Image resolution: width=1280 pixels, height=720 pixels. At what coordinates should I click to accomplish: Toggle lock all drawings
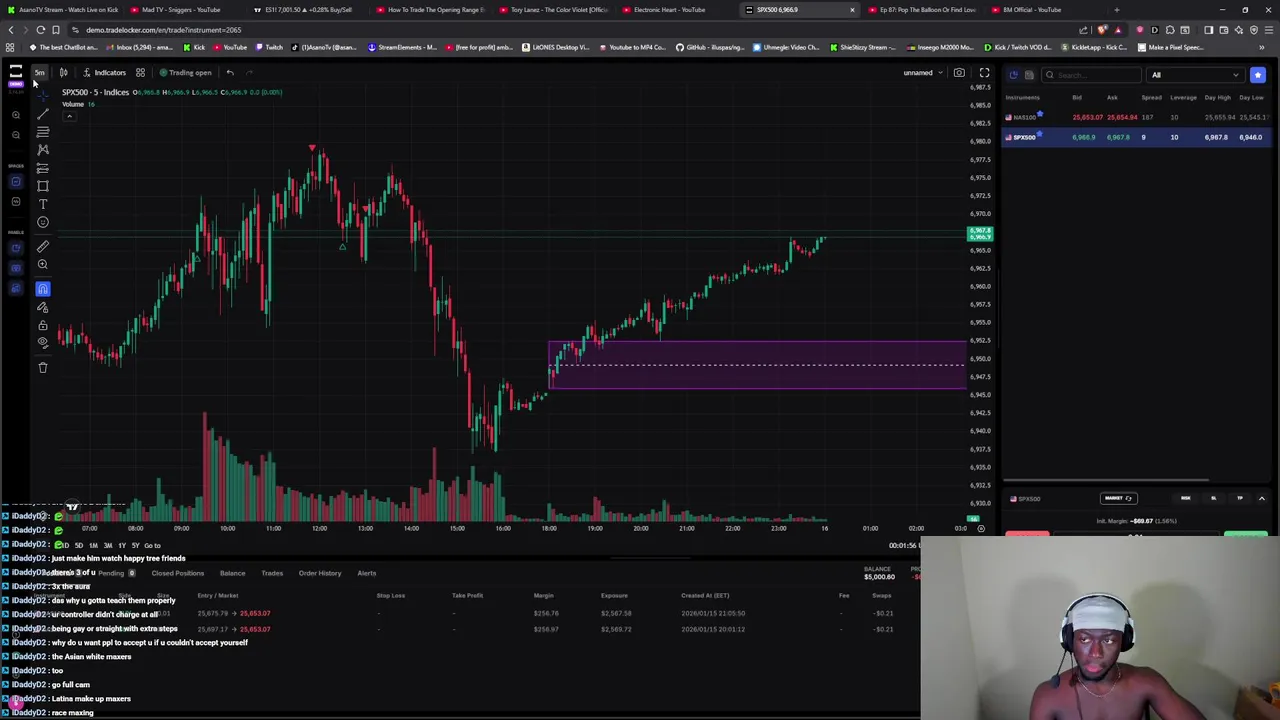pos(43,325)
